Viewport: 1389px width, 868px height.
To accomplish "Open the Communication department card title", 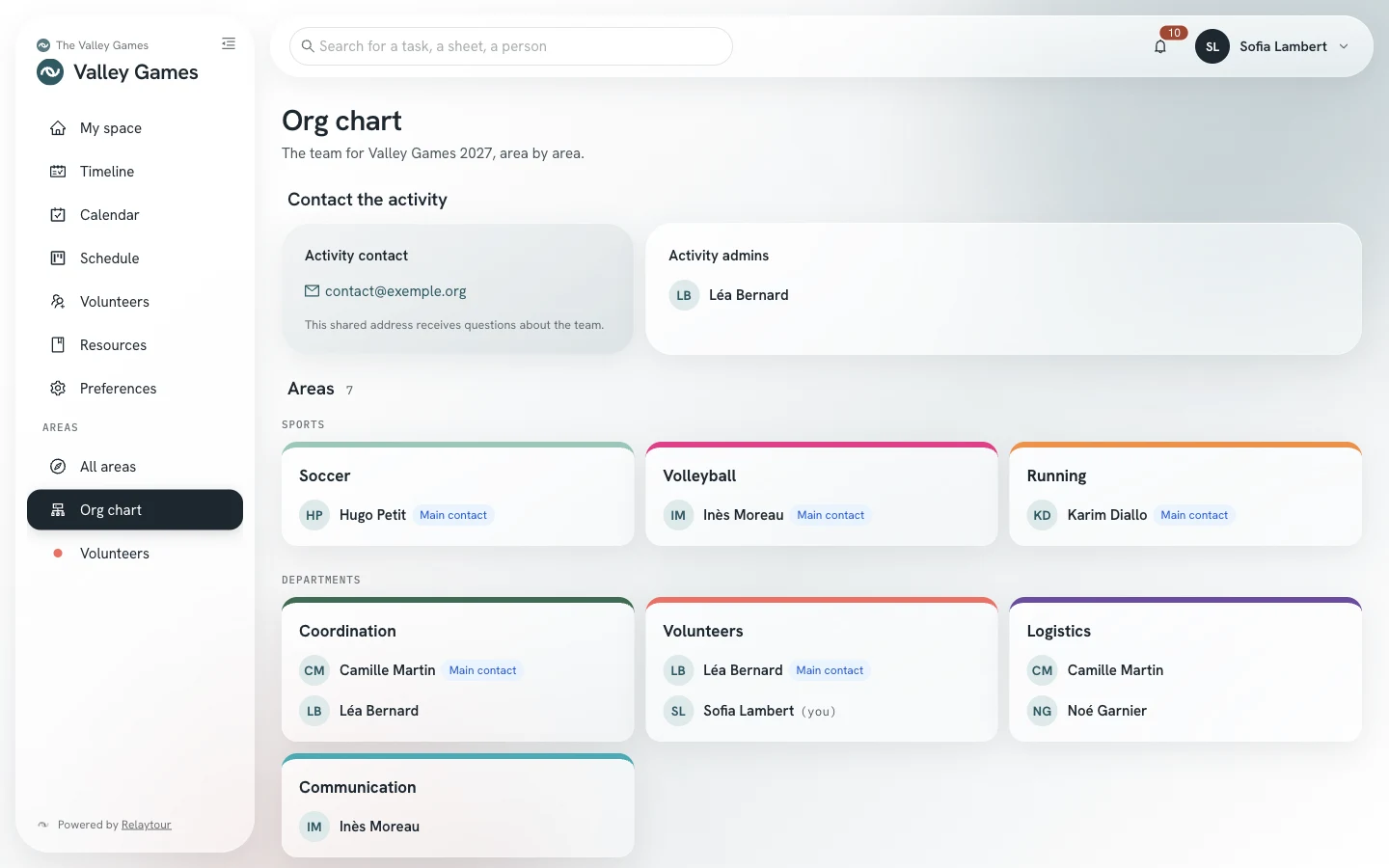I will [x=358, y=787].
